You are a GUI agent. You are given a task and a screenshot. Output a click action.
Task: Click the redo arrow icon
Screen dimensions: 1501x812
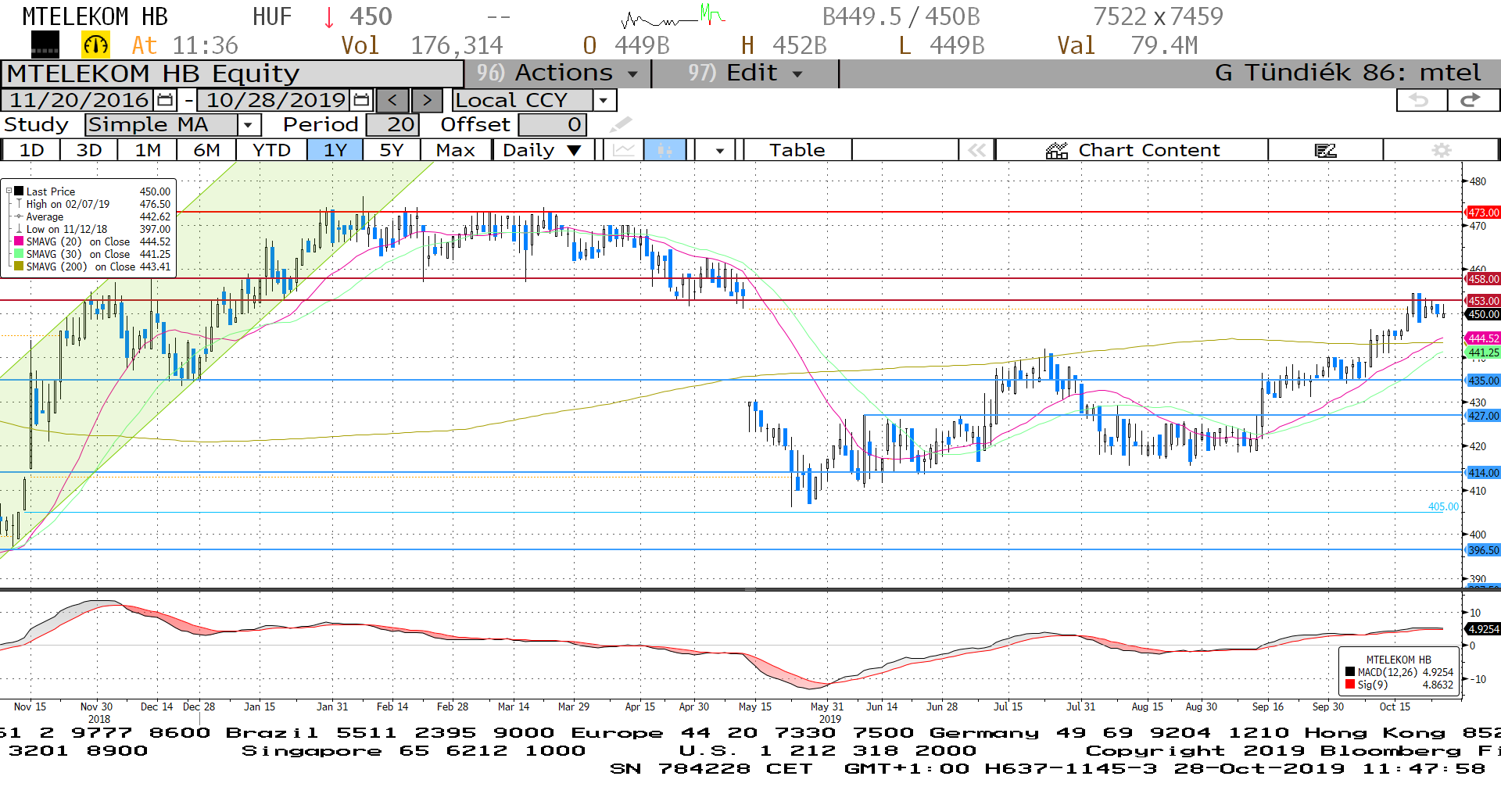1472,100
